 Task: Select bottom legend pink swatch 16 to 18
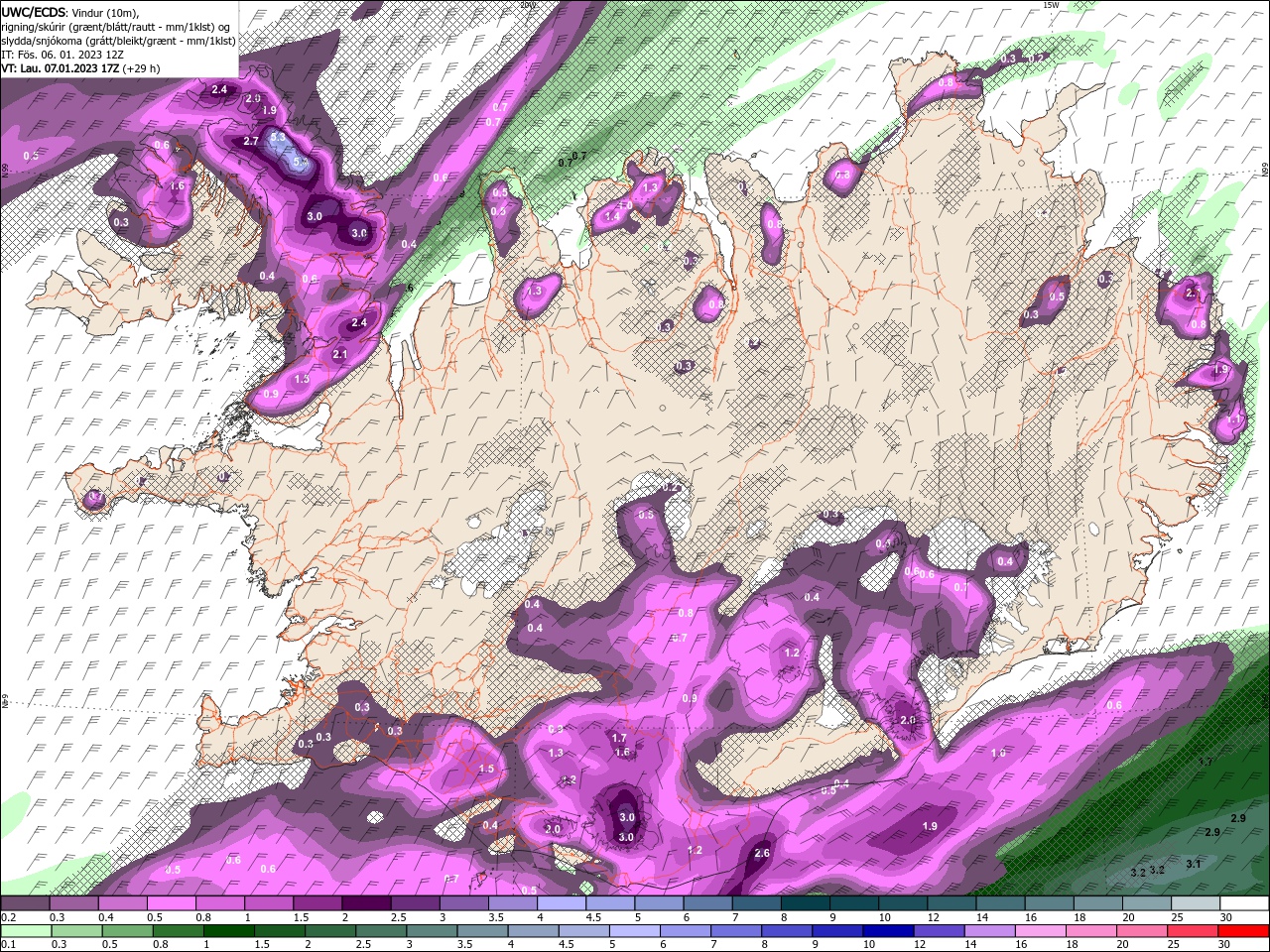(x=1040, y=931)
